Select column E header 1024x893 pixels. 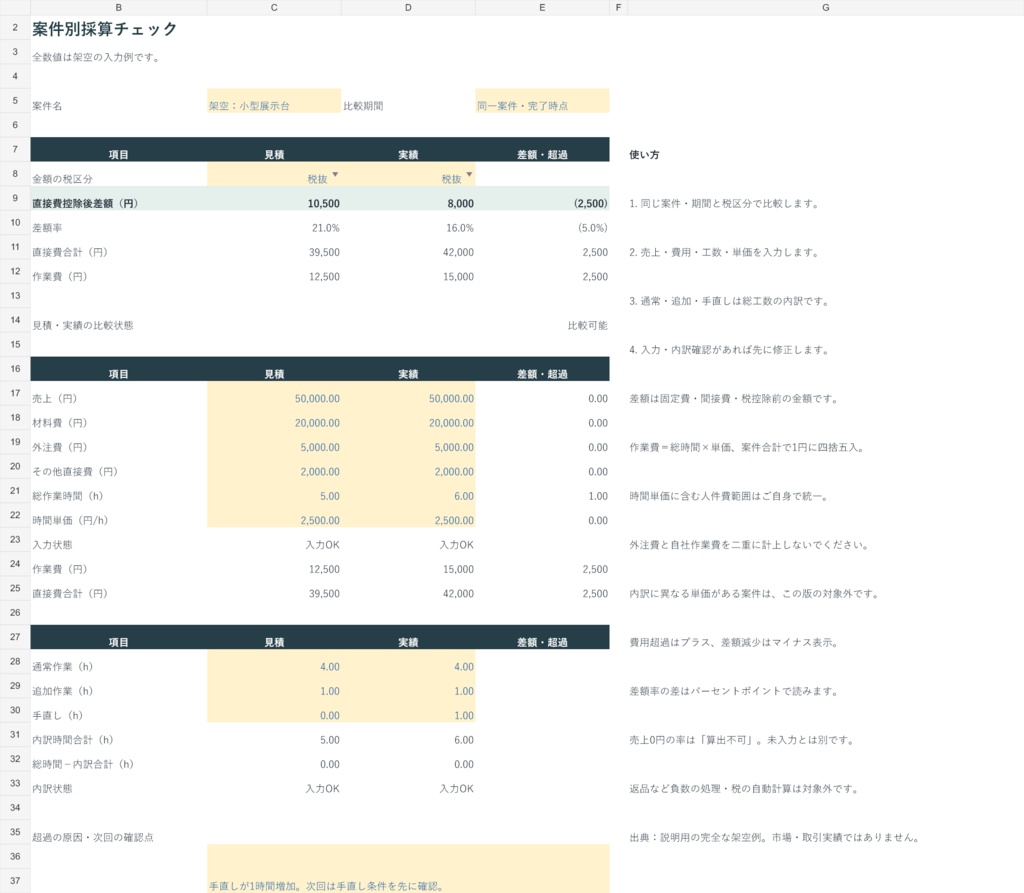(x=542, y=8)
